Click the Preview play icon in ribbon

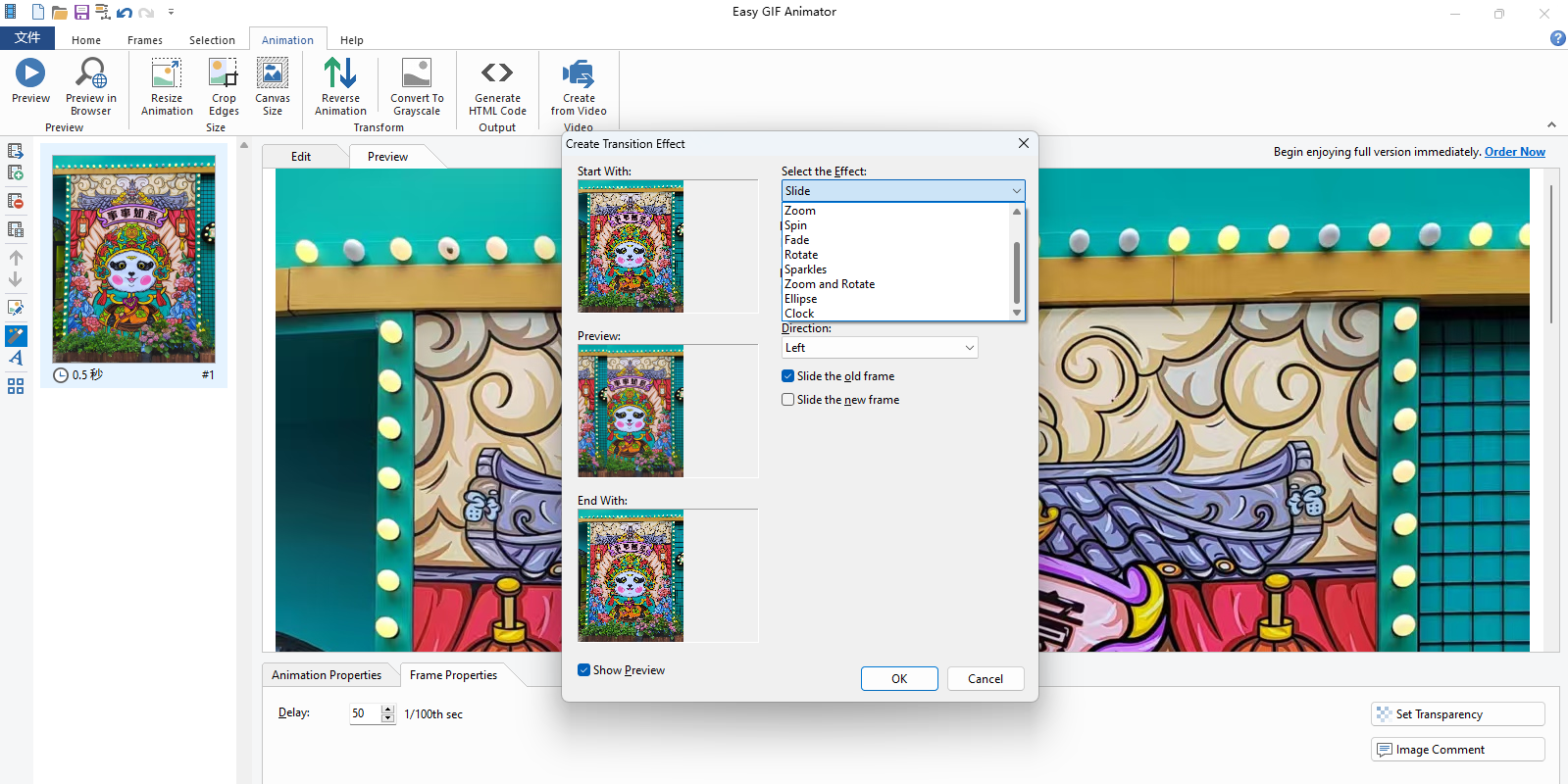[30, 73]
